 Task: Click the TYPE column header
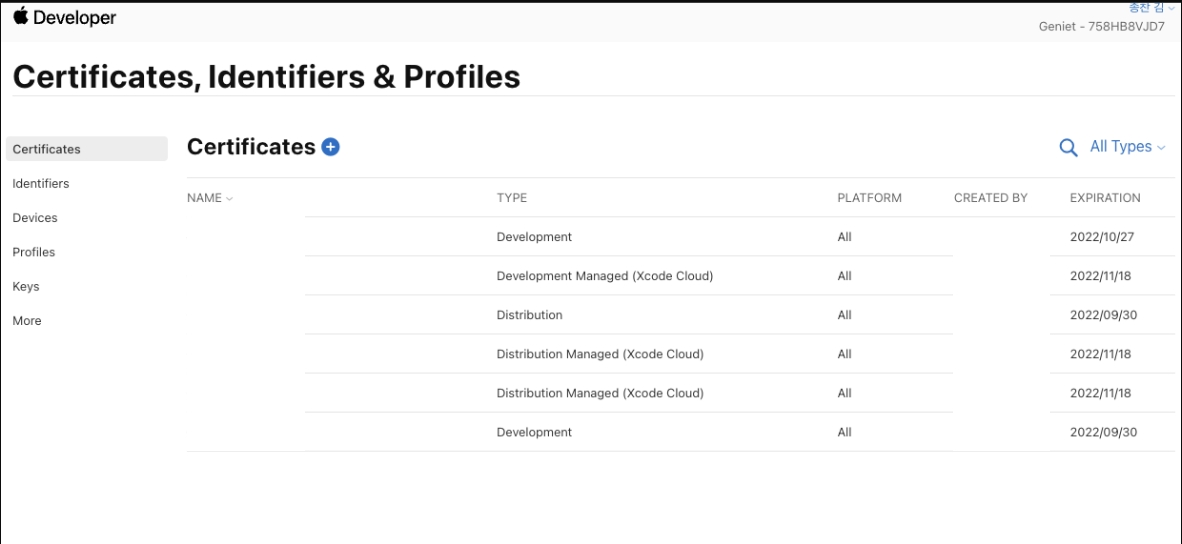pos(511,198)
